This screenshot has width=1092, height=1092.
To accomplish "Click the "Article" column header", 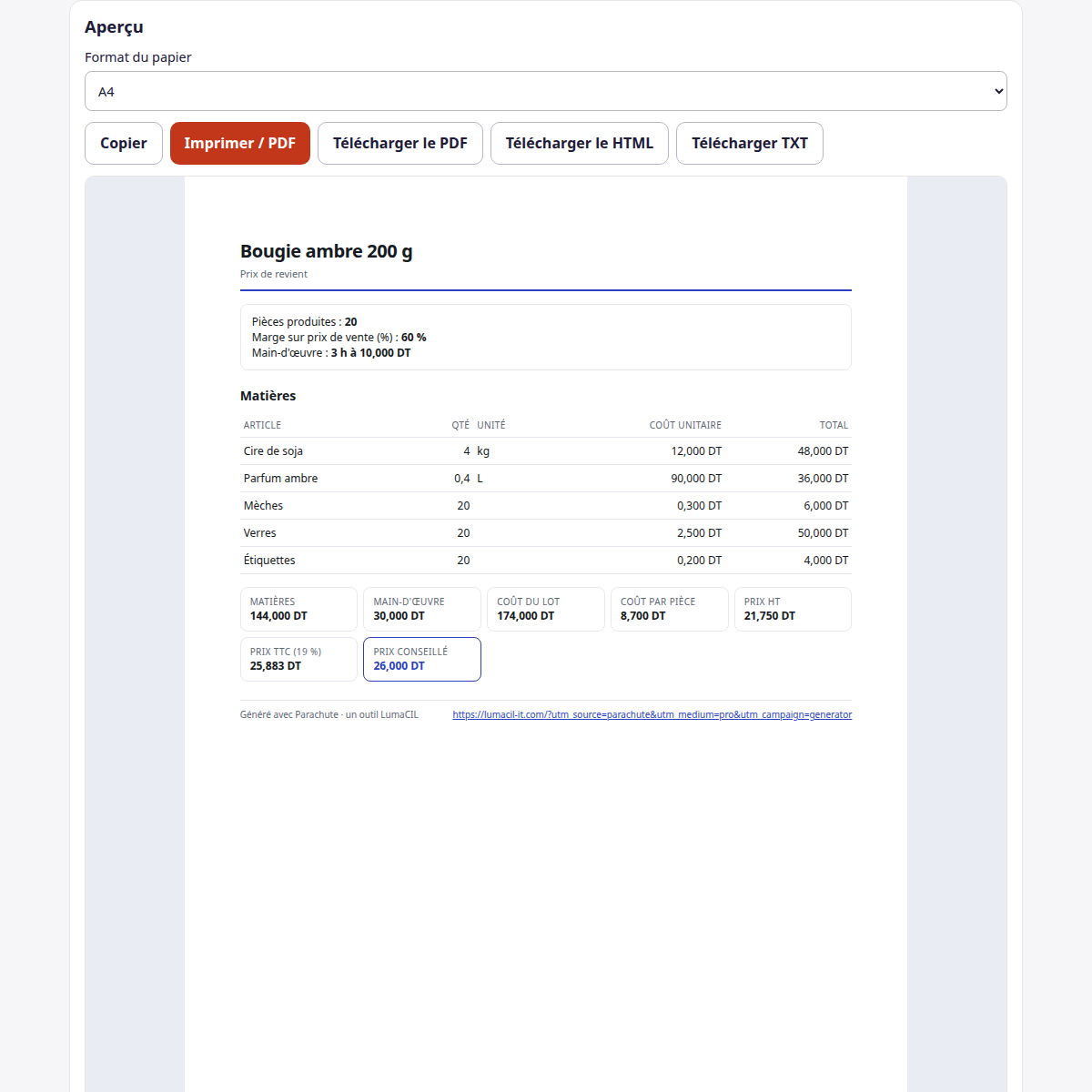I will coord(262,425).
